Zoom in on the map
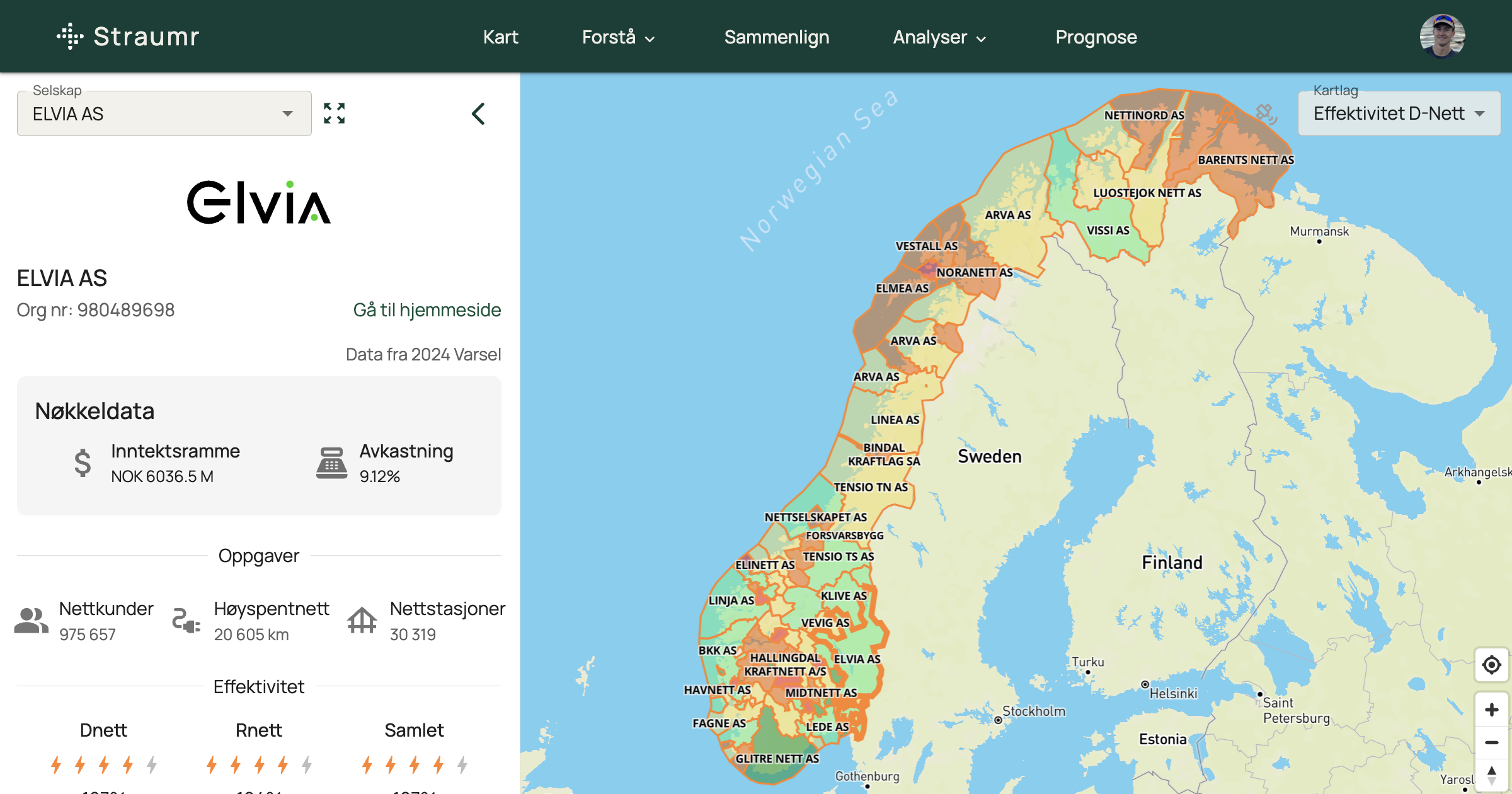 click(1491, 710)
